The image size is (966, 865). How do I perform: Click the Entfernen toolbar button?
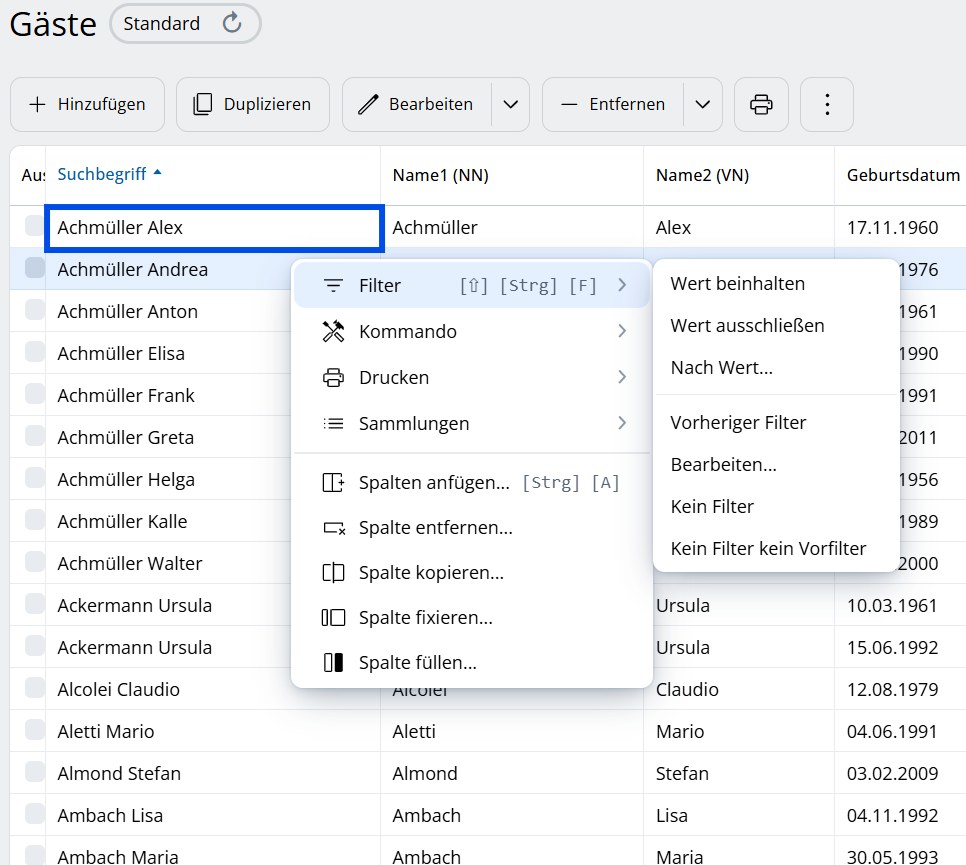pos(613,105)
